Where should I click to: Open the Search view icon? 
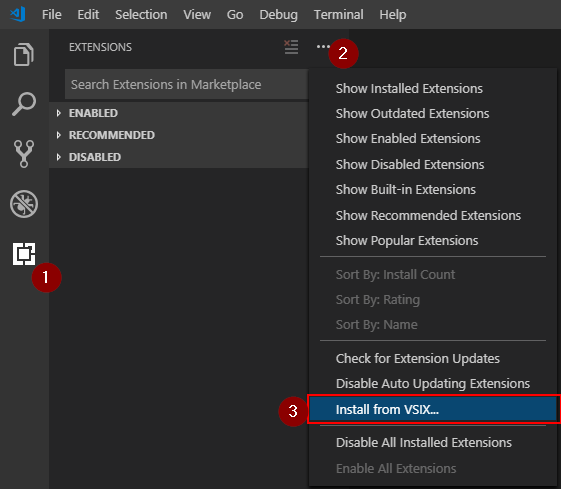24,104
